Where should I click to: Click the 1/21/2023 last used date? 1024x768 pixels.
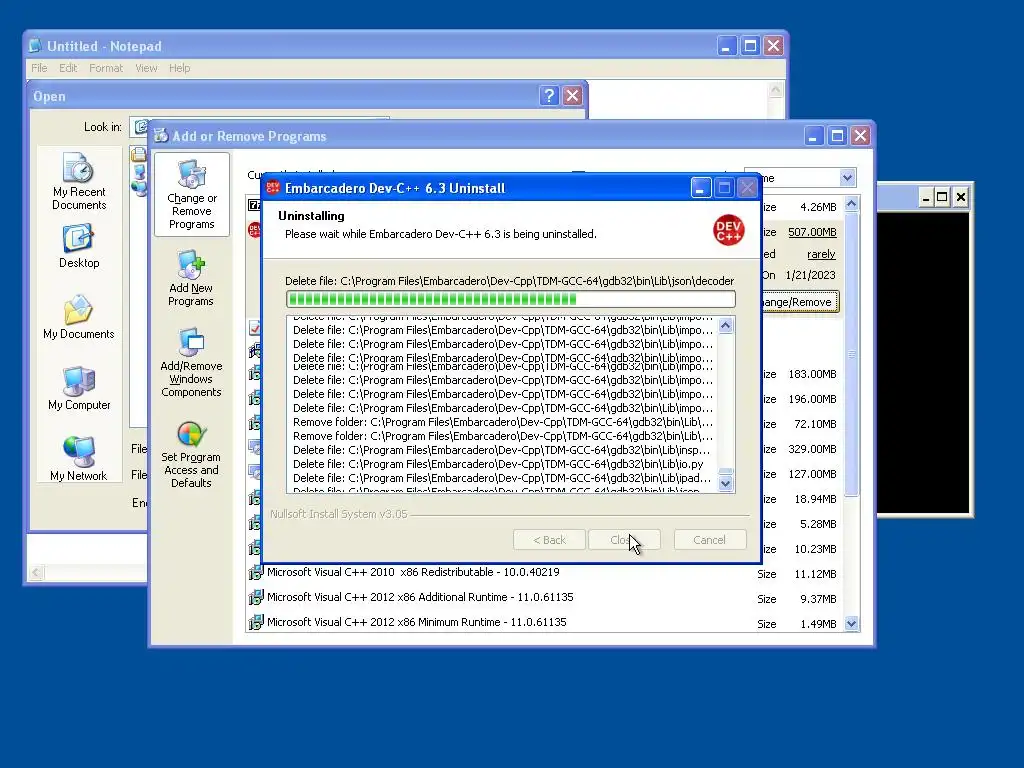click(x=810, y=275)
